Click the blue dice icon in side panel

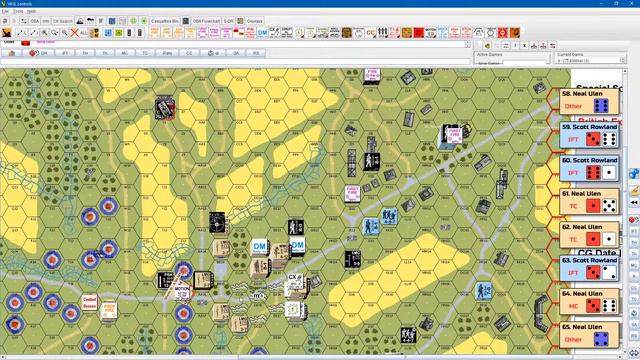[x=634, y=174]
